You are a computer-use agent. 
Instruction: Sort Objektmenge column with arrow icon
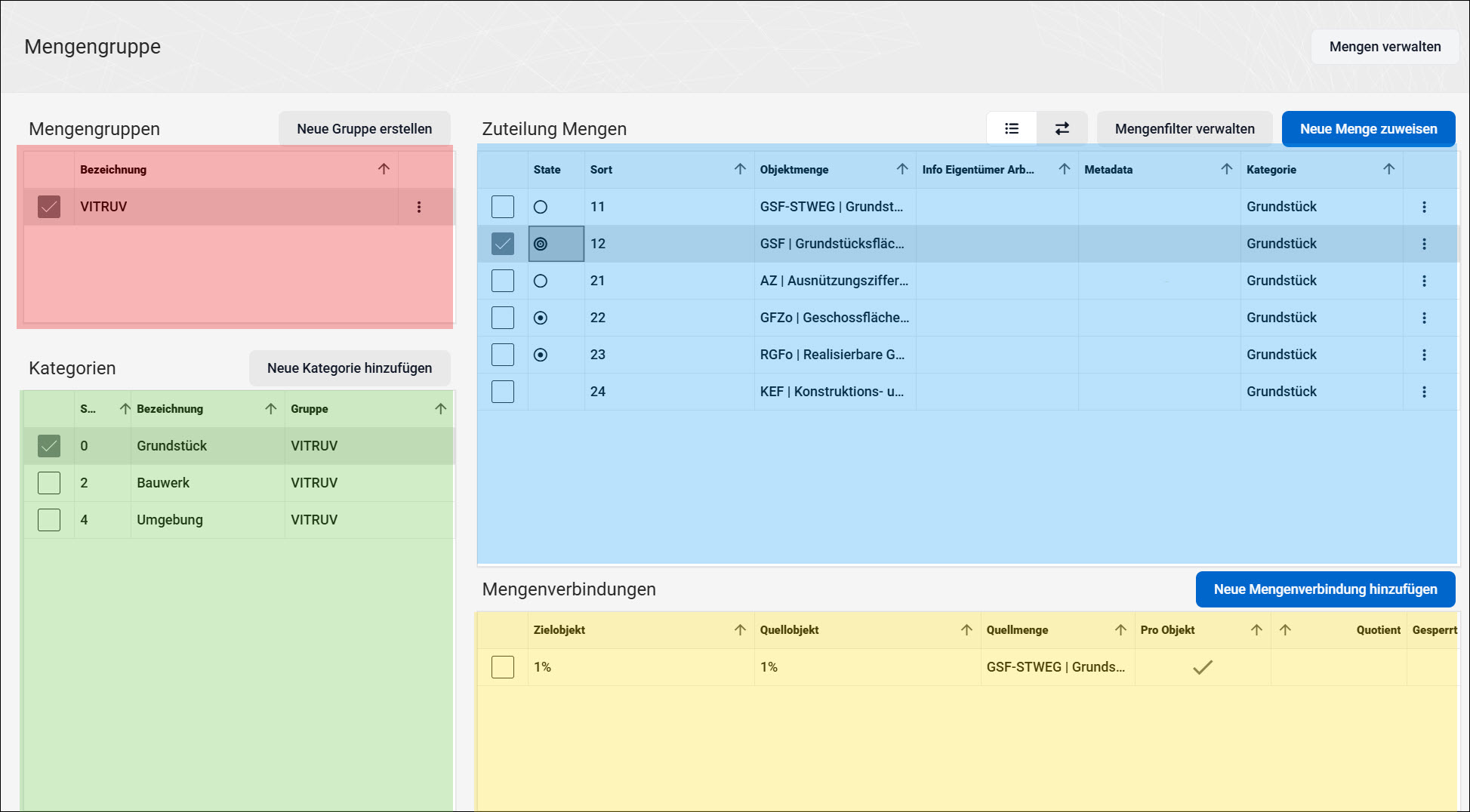coord(902,169)
